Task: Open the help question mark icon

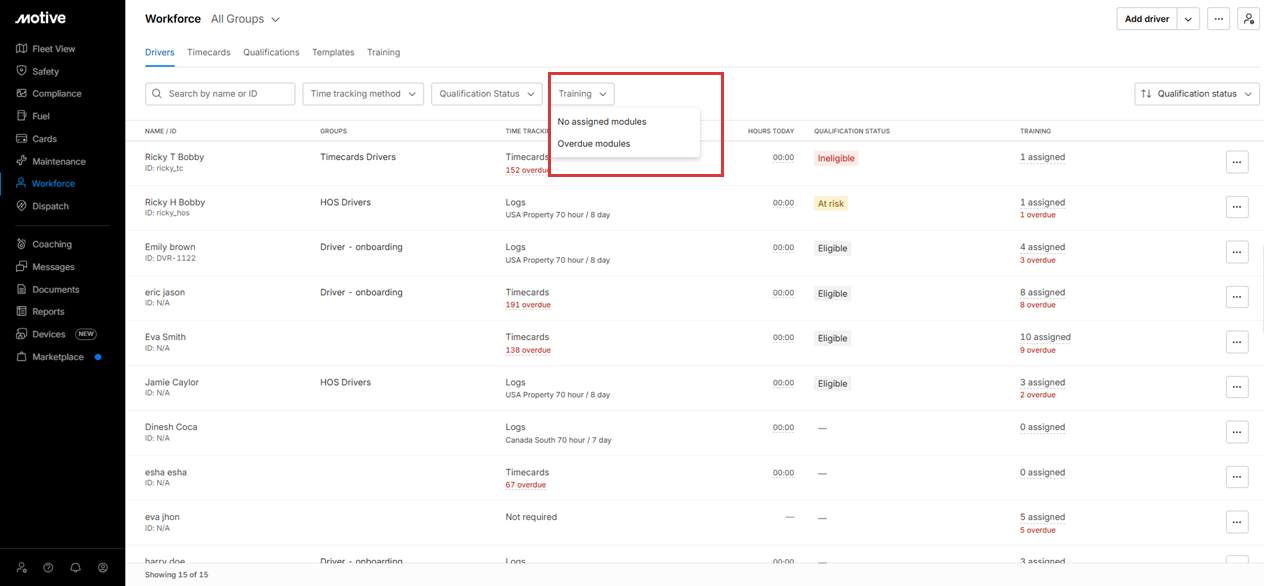Action: pos(48,567)
